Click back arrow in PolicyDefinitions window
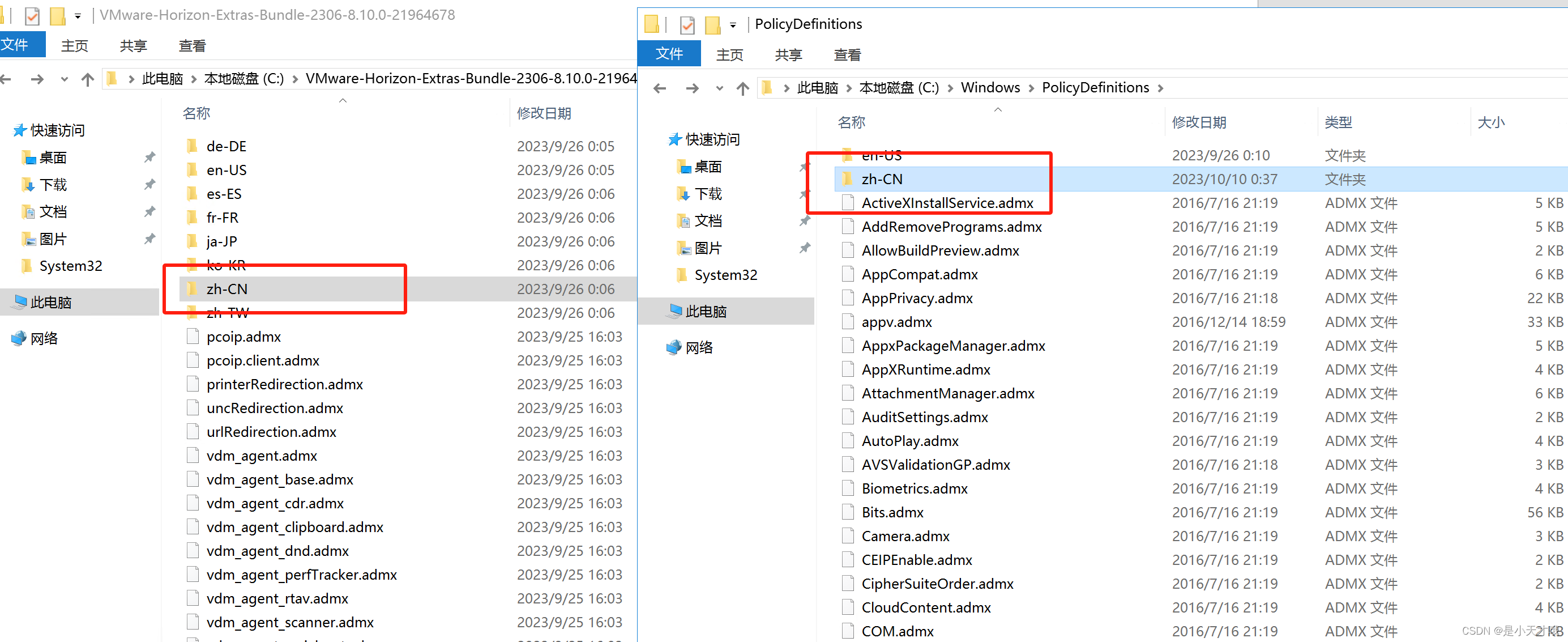This screenshot has width=1568, height=642. click(659, 88)
